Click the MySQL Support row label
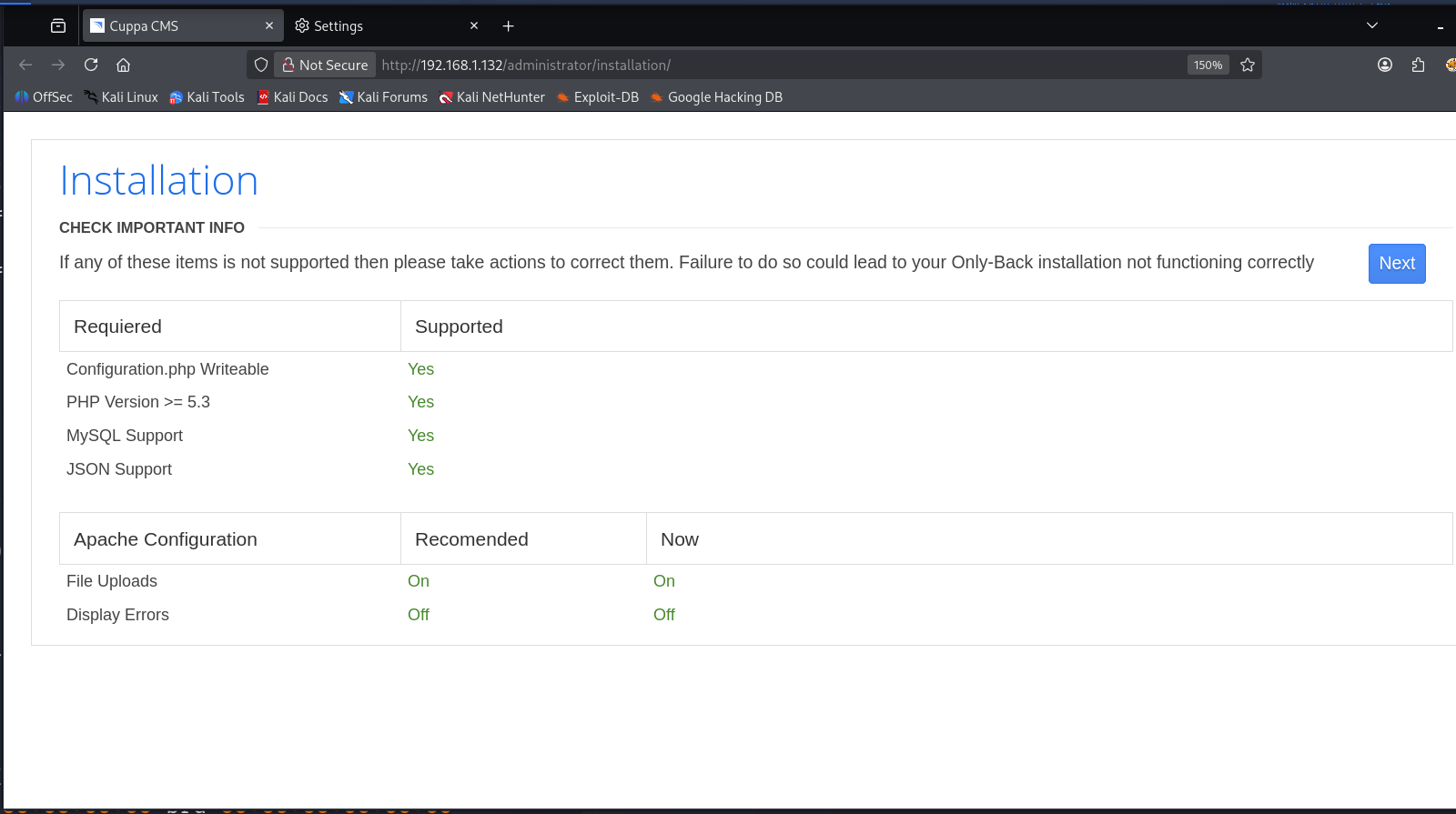 coord(125,436)
